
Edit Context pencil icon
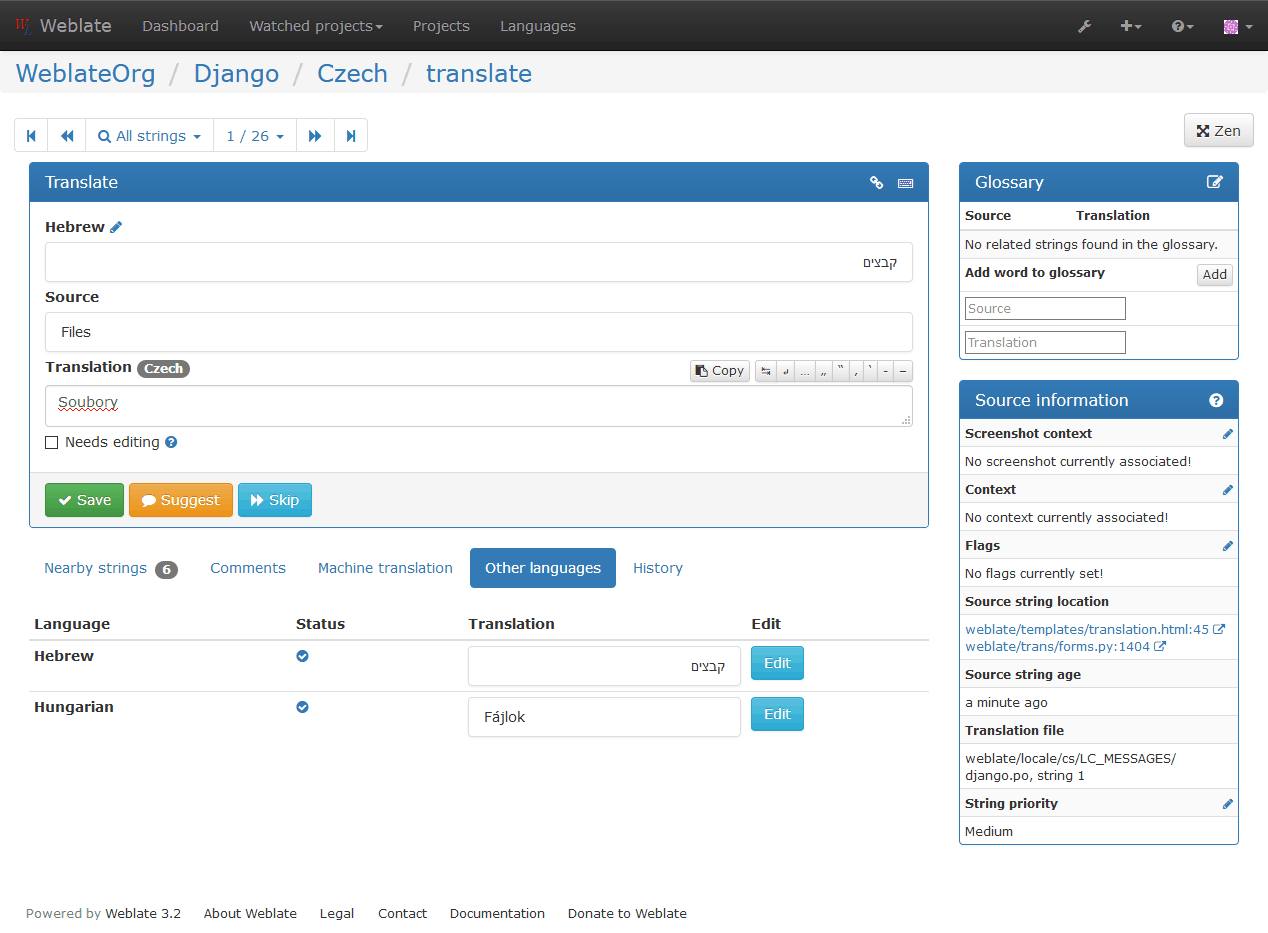tap(1228, 490)
